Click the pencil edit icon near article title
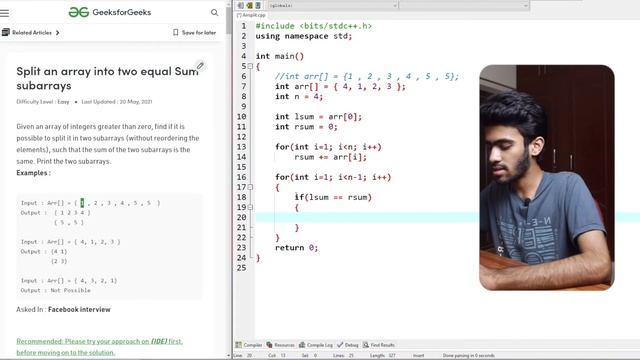 click(x=200, y=65)
